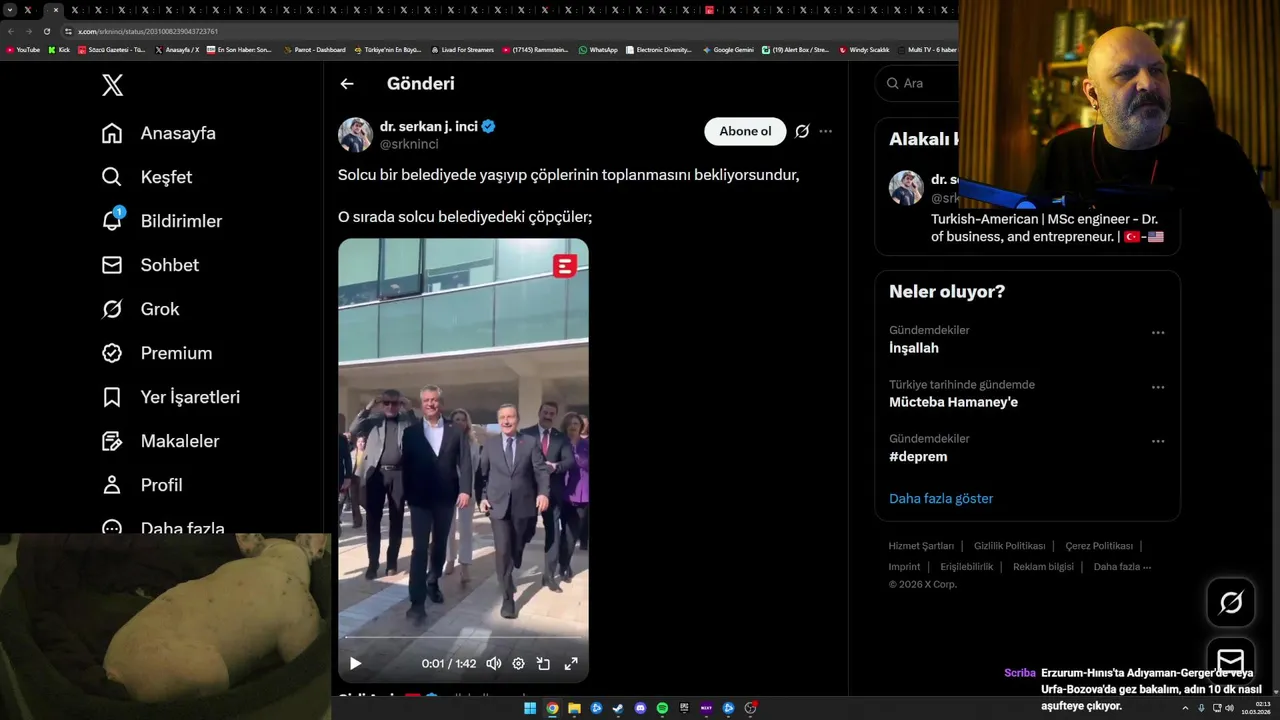Open Spotify from the taskbar
1280x720 pixels.
pyautogui.click(x=662, y=708)
